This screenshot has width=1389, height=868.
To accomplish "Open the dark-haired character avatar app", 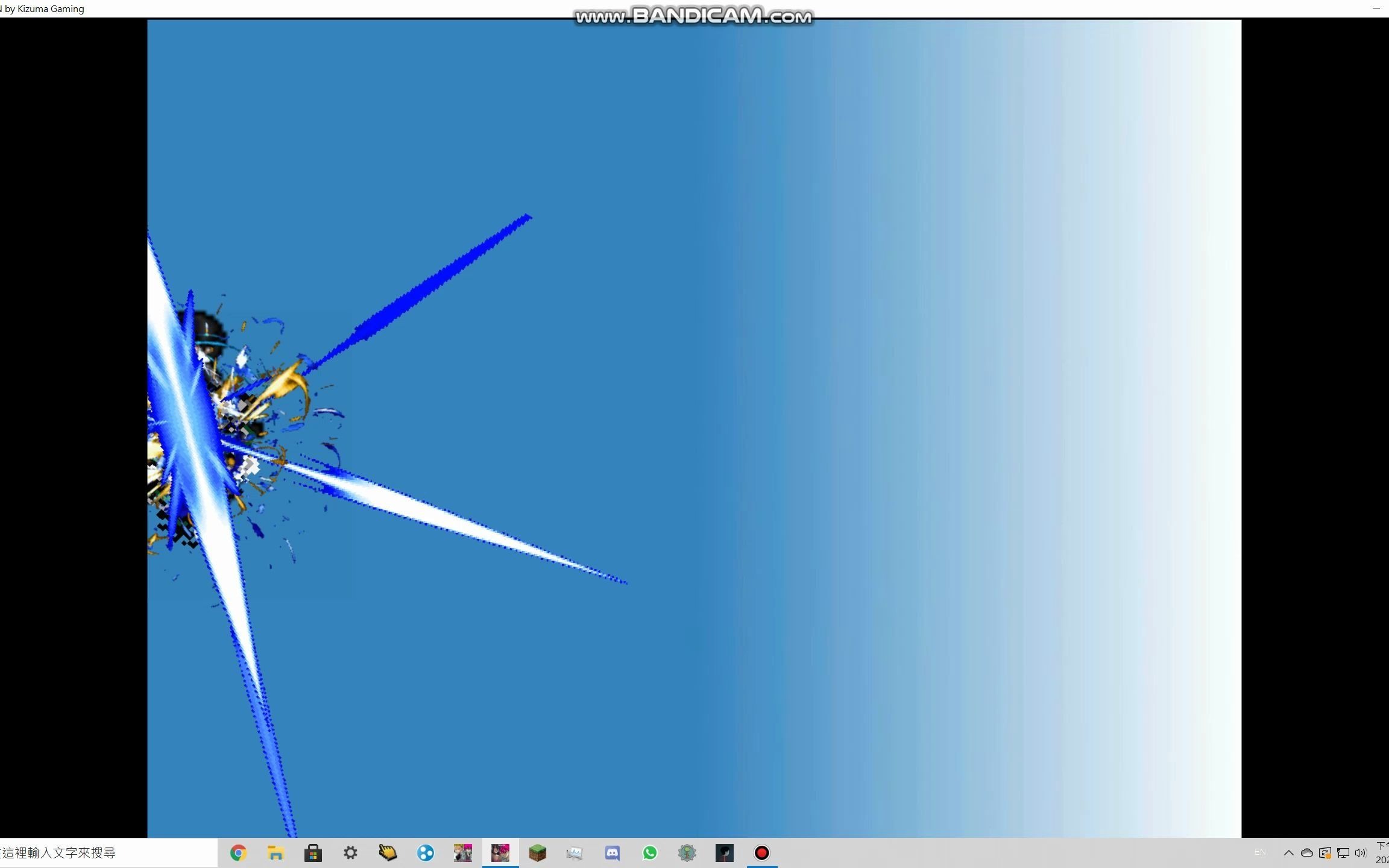I will tap(725, 853).
